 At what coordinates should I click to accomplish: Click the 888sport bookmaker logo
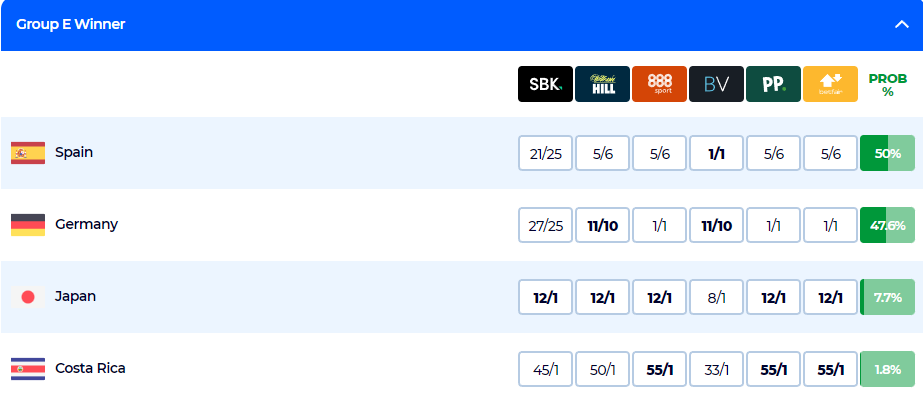[659, 84]
